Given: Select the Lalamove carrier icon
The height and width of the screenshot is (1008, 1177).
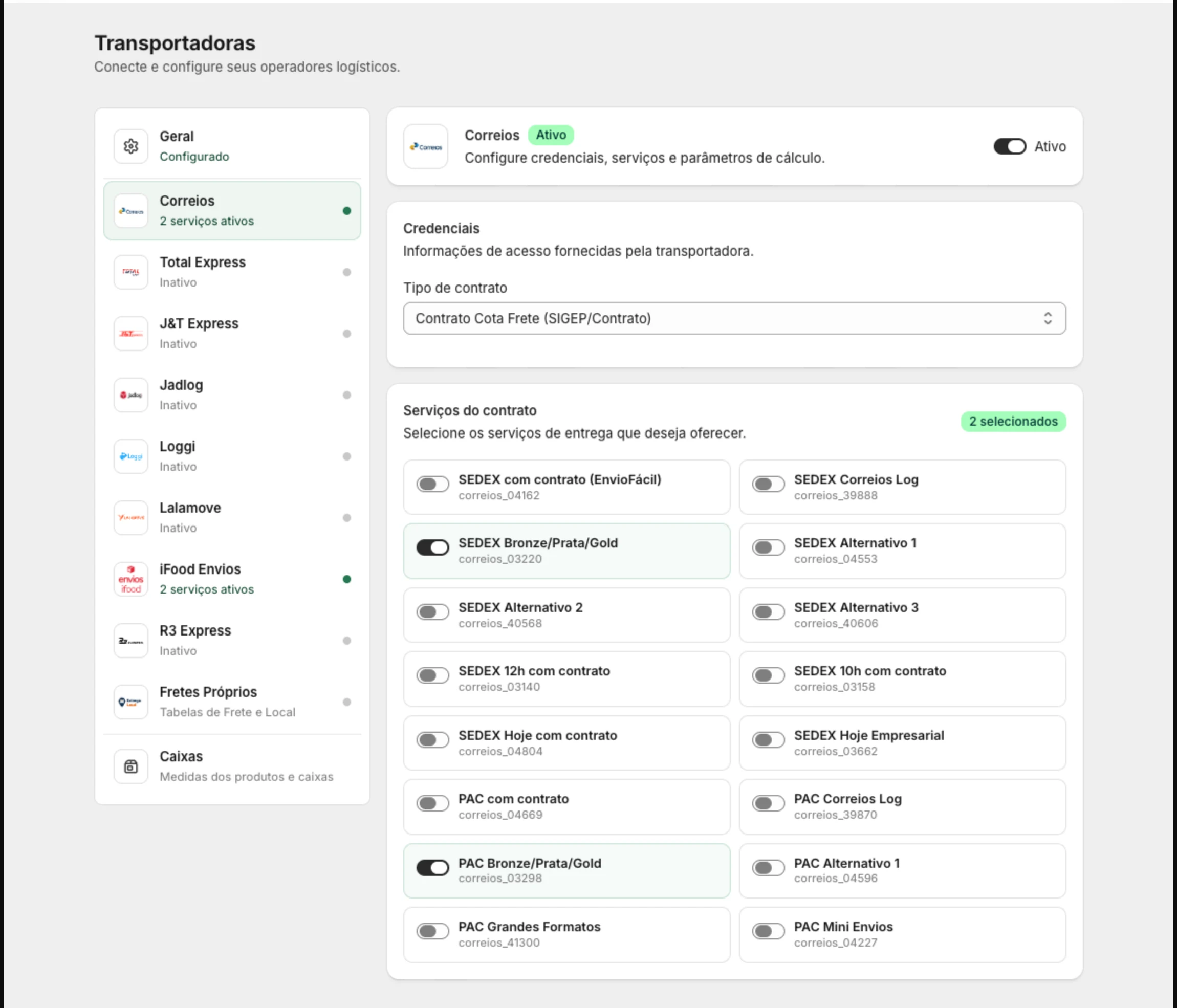Looking at the screenshot, I should [130, 517].
